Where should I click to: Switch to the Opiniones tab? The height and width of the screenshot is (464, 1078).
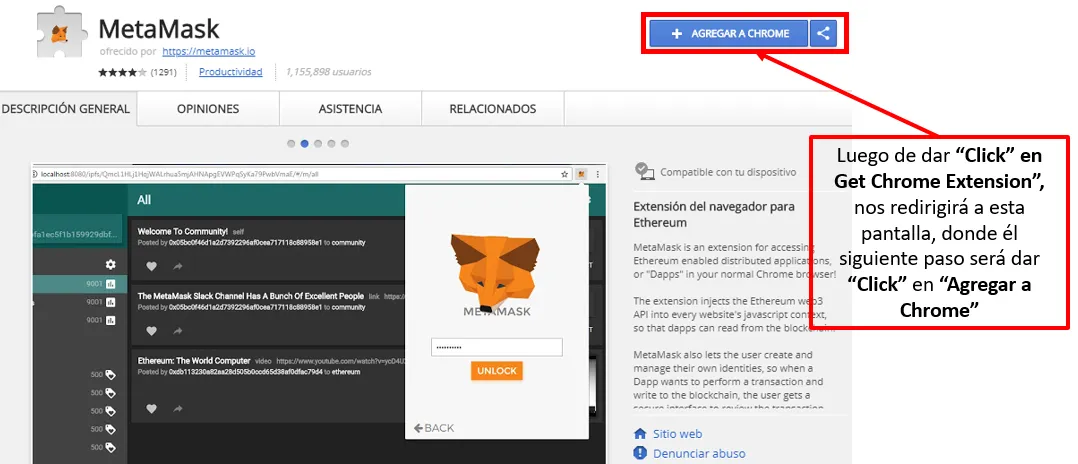pos(208,109)
